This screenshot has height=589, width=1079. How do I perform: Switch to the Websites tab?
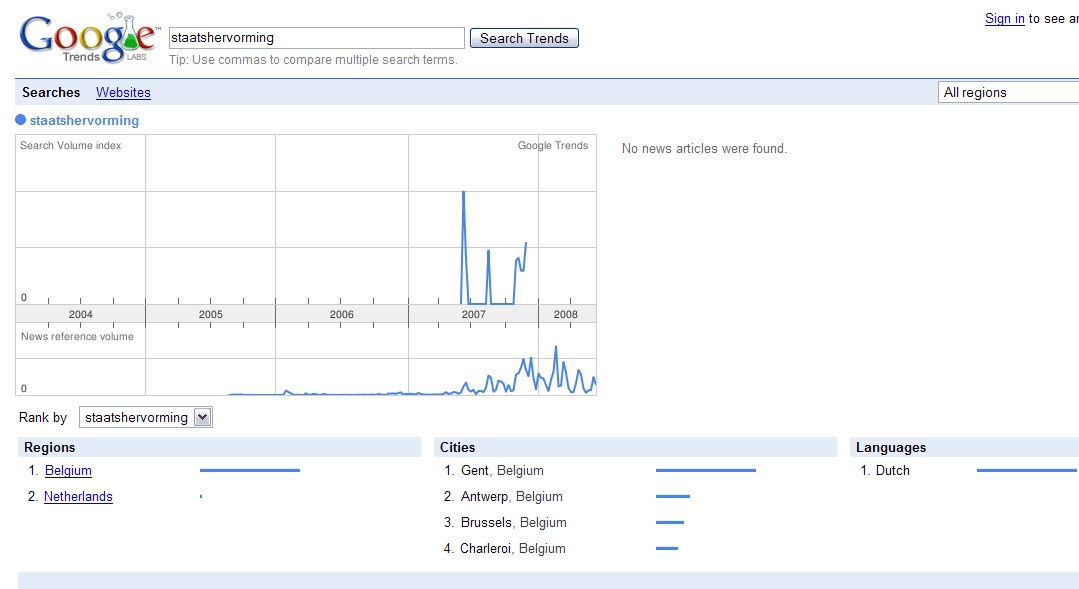123,92
